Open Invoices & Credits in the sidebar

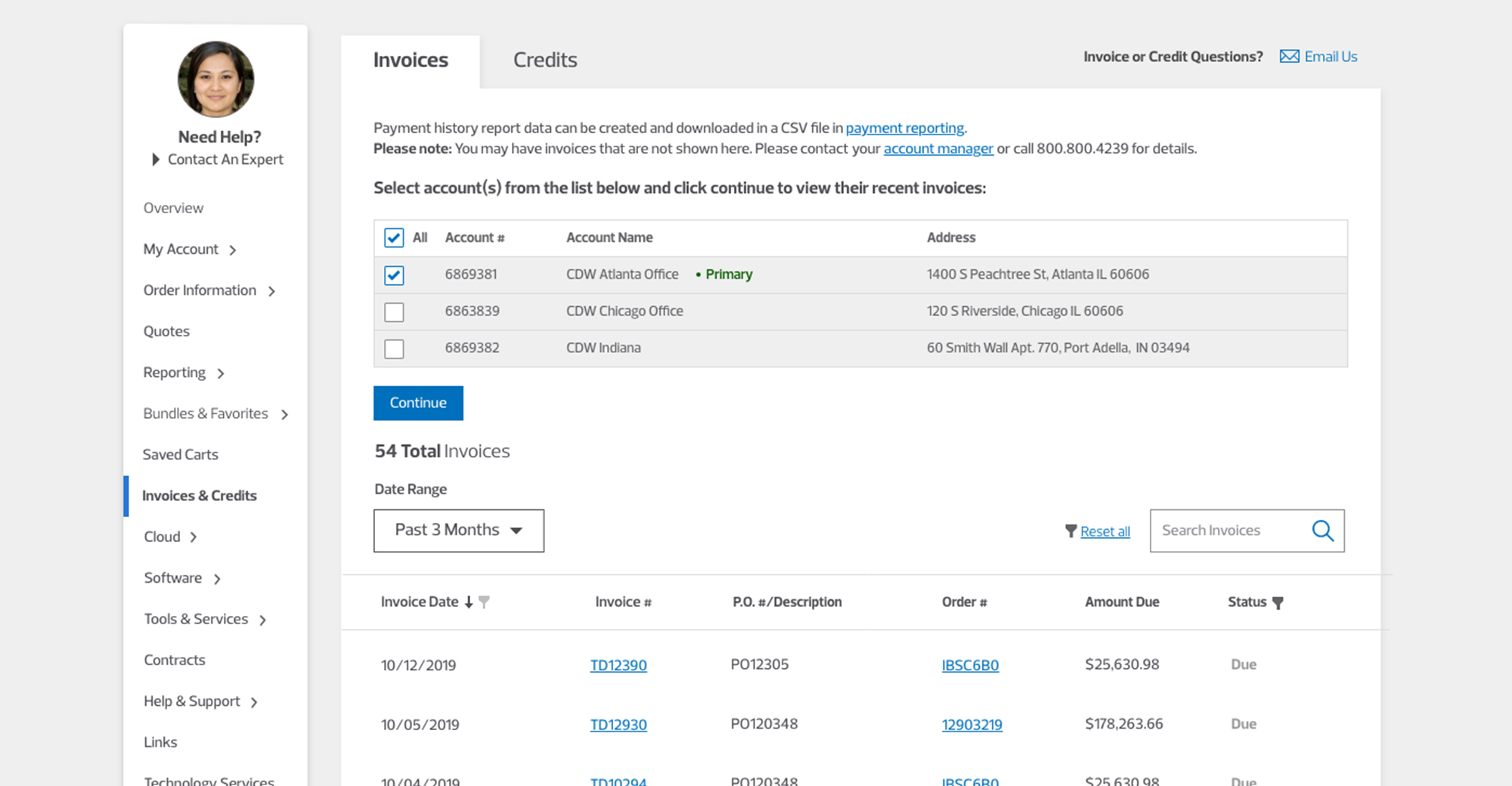click(200, 496)
